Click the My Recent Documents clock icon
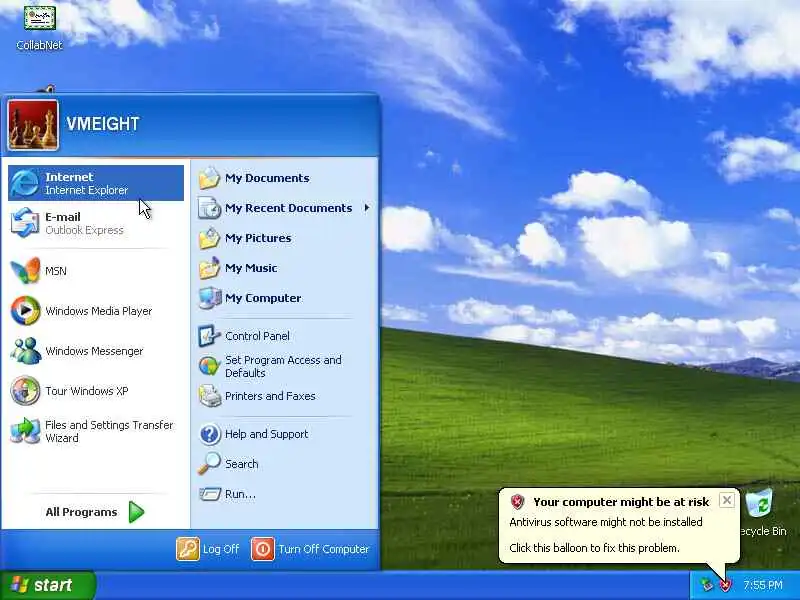 (209, 208)
